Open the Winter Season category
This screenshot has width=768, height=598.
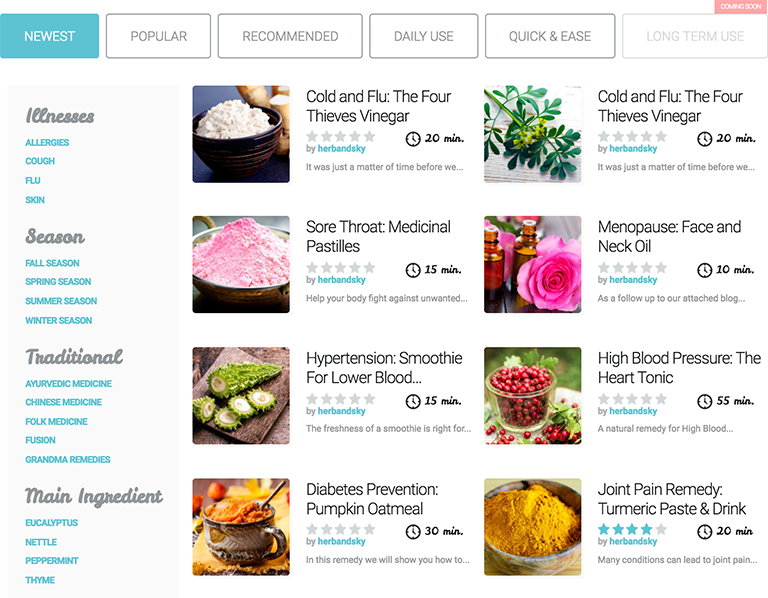(x=59, y=320)
